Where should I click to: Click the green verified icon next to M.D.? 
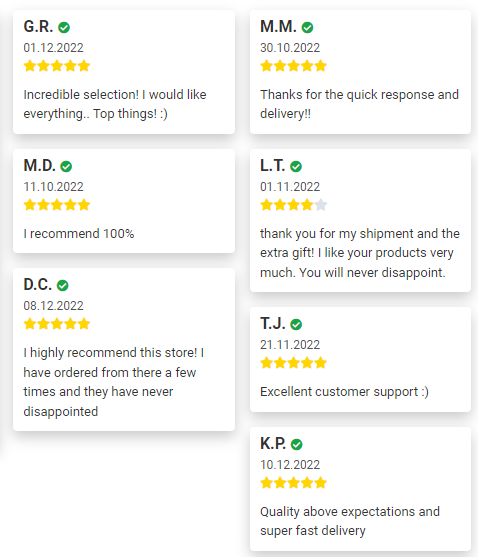[66, 166]
